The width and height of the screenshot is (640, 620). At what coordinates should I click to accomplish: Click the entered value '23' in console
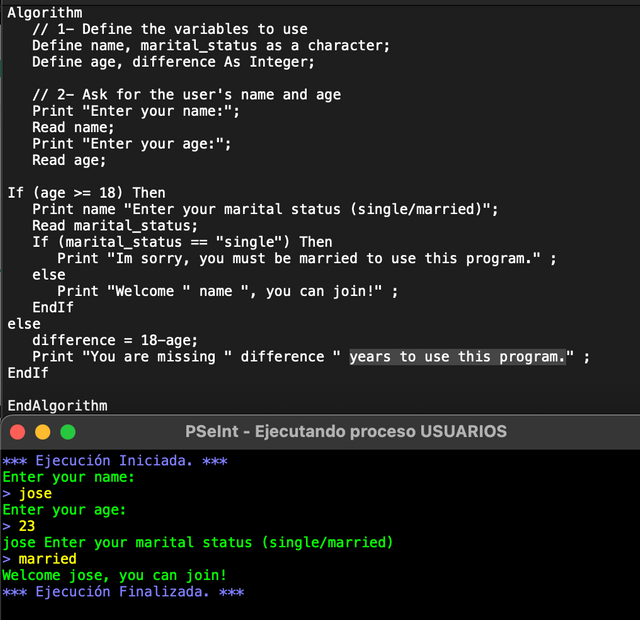(x=27, y=526)
